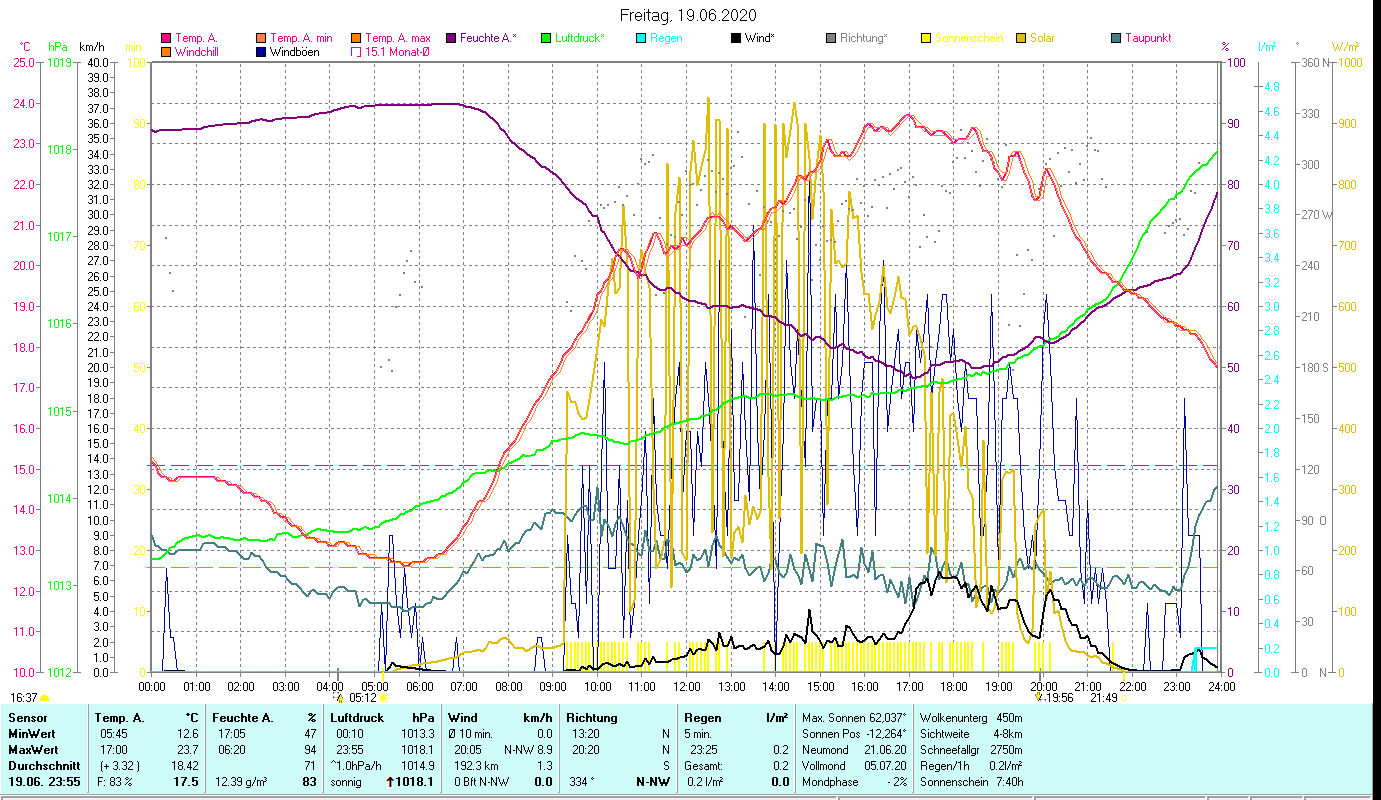Click the 24:00 time axis label
Viewport: 1381px width, 800px height.
(1221, 687)
